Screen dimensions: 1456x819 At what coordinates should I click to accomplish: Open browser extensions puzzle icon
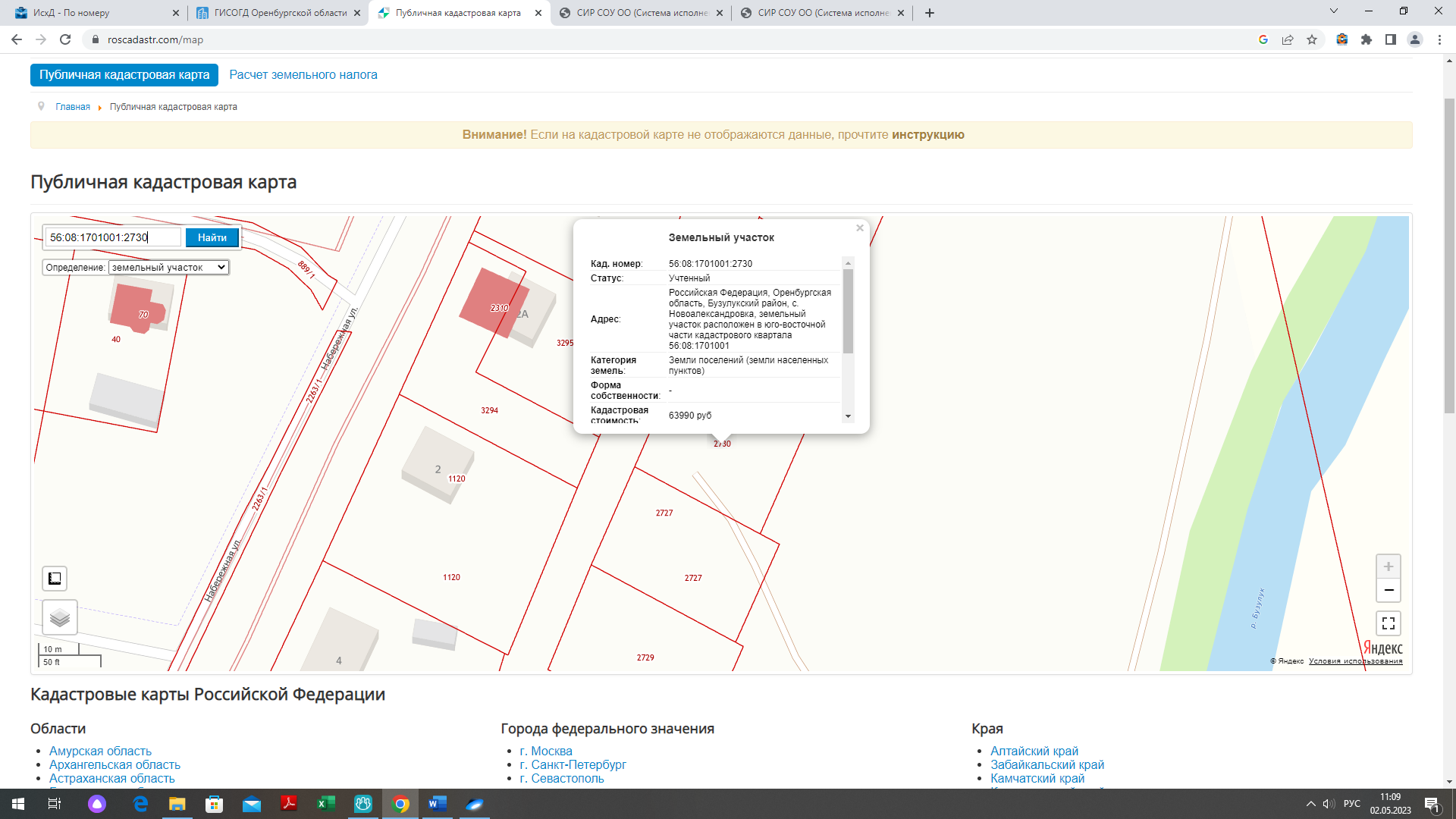tap(1367, 40)
